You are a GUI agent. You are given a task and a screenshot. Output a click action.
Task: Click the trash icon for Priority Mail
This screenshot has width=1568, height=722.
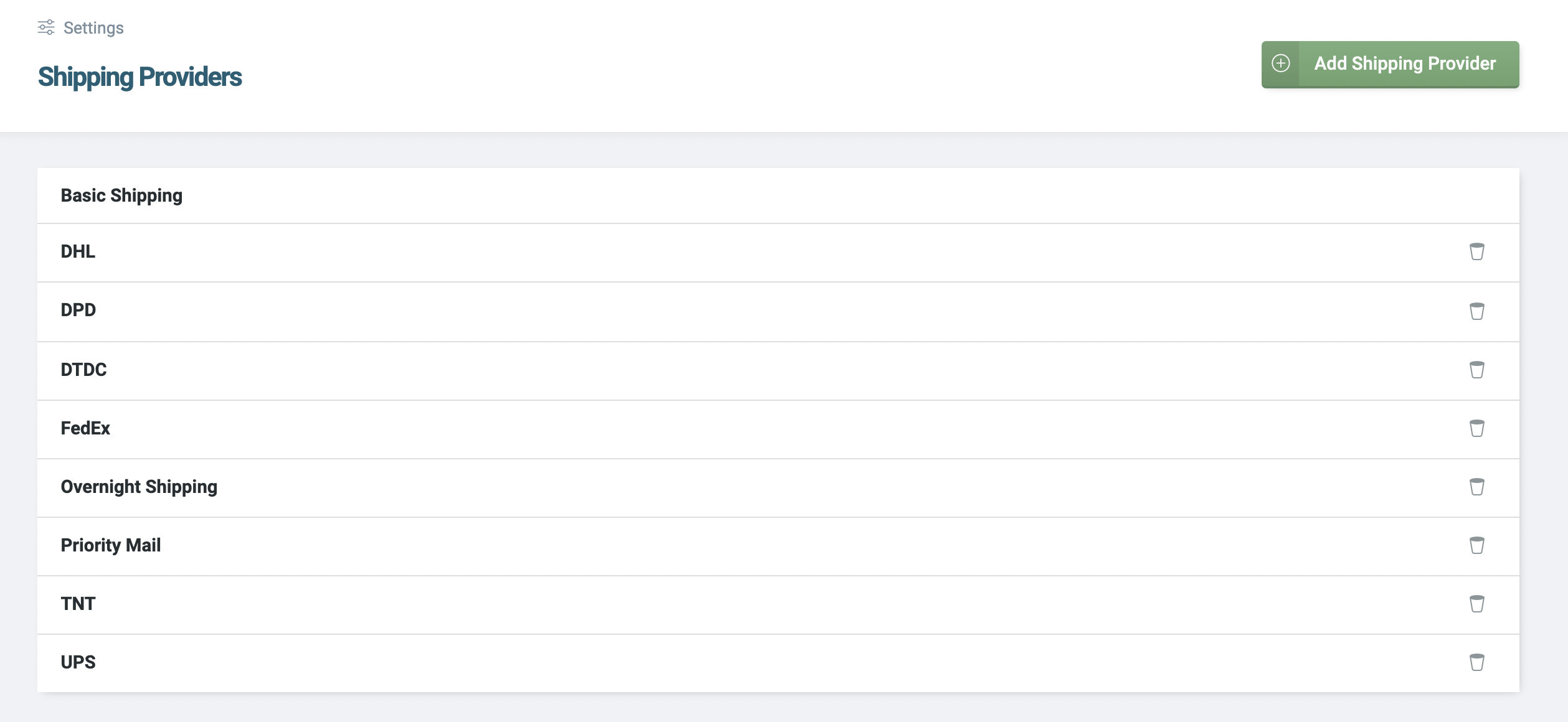click(1476, 545)
